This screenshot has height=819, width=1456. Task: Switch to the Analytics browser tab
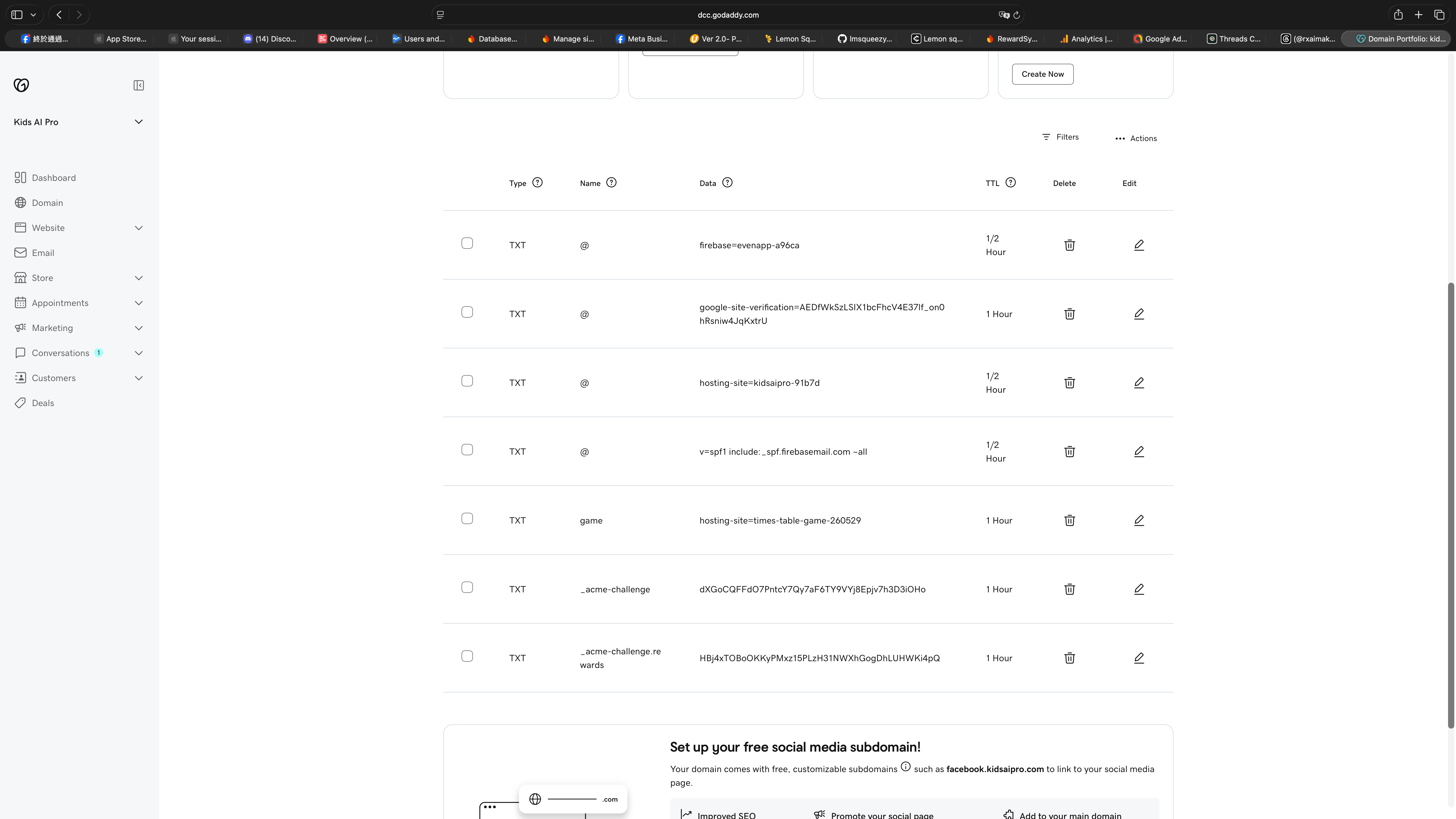[1086, 38]
